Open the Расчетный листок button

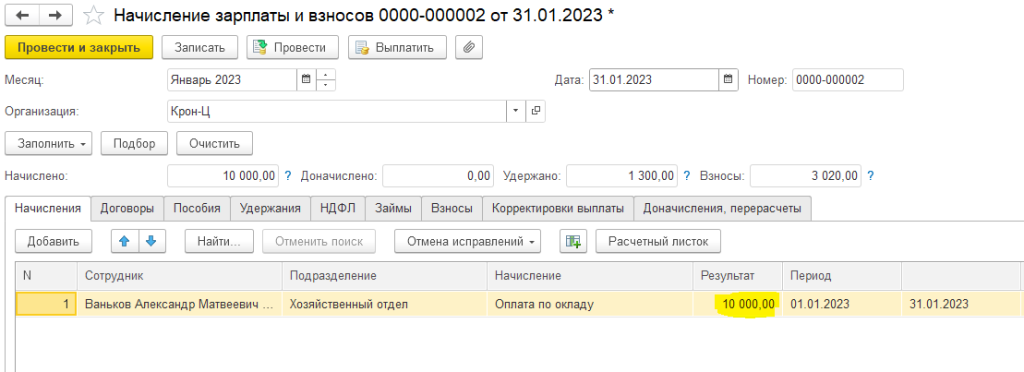[658, 241]
